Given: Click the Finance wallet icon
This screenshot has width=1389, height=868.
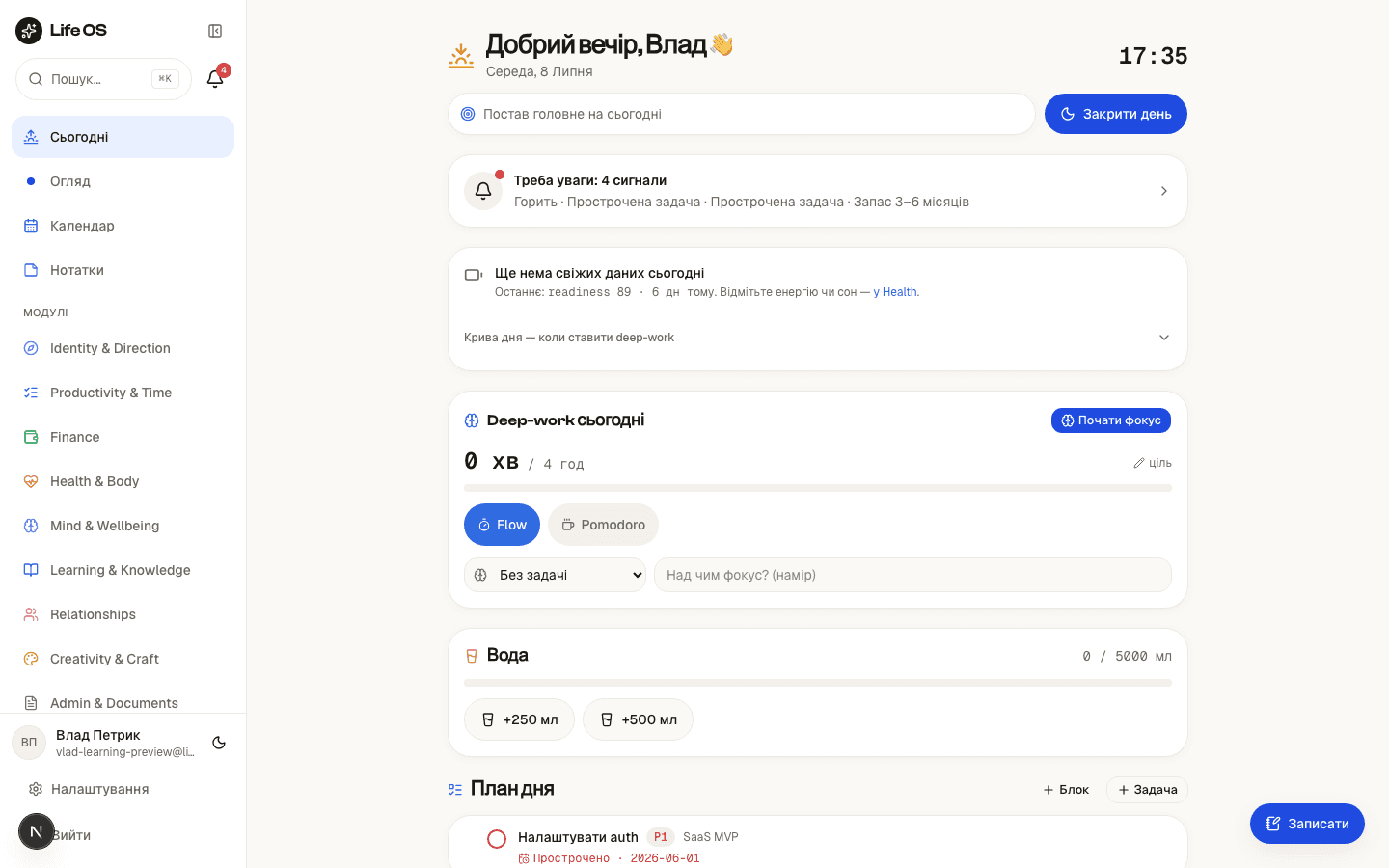Looking at the screenshot, I should (31, 437).
